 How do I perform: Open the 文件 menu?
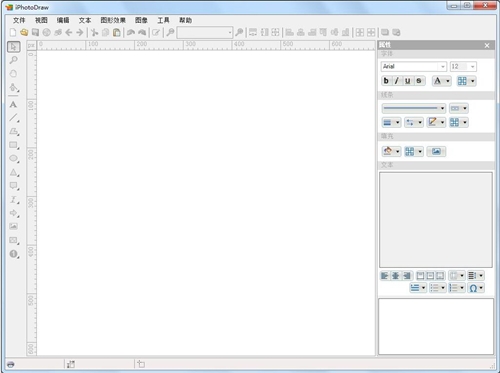coord(19,20)
